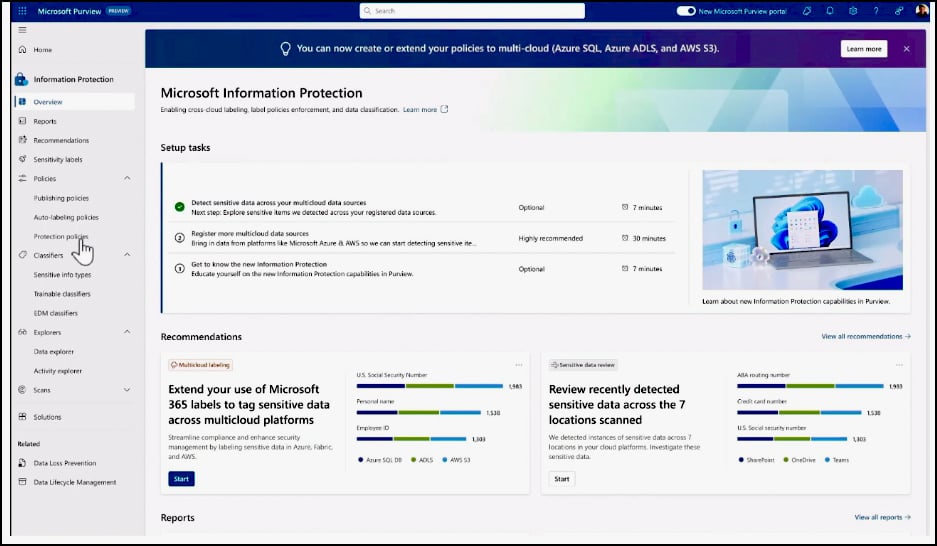The image size is (937, 546).
Task: Click the Learn more banner button
Action: tap(863, 49)
